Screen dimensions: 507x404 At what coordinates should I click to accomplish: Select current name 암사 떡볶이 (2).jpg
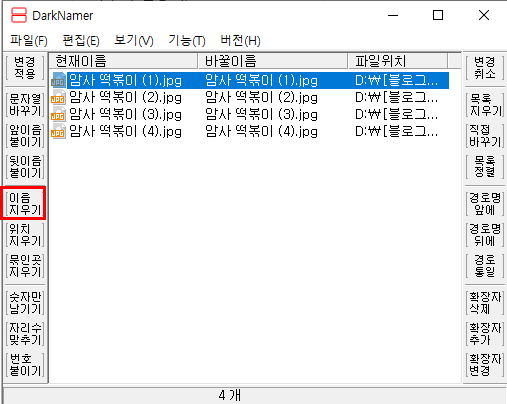click(125, 98)
